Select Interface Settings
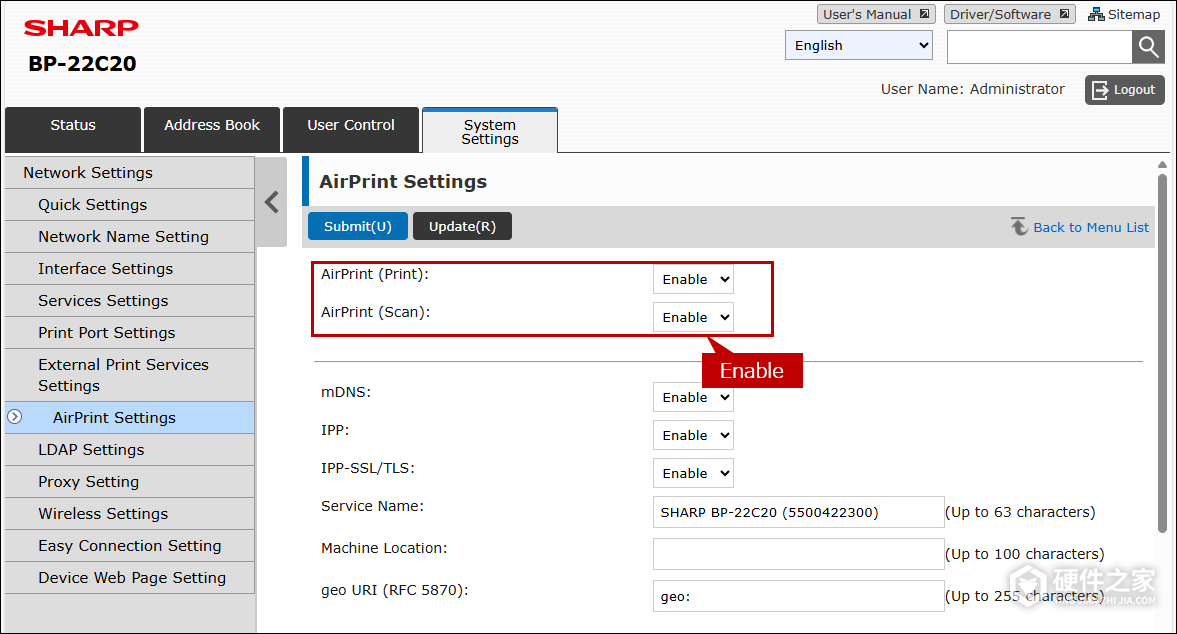 pyautogui.click(x=129, y=269)
